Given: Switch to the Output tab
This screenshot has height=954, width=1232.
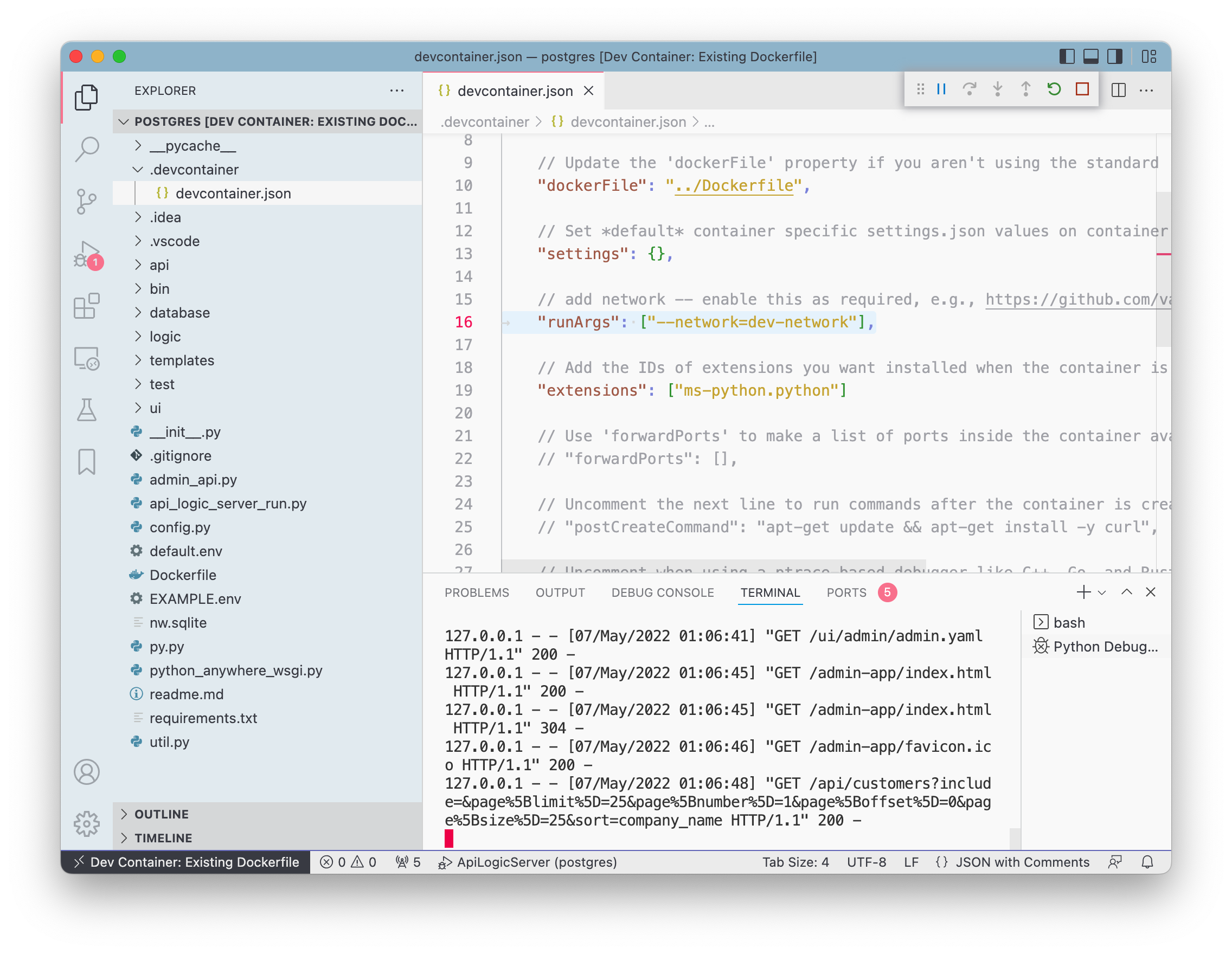Looking at the screenshot, I should click(x=560, y=592).
